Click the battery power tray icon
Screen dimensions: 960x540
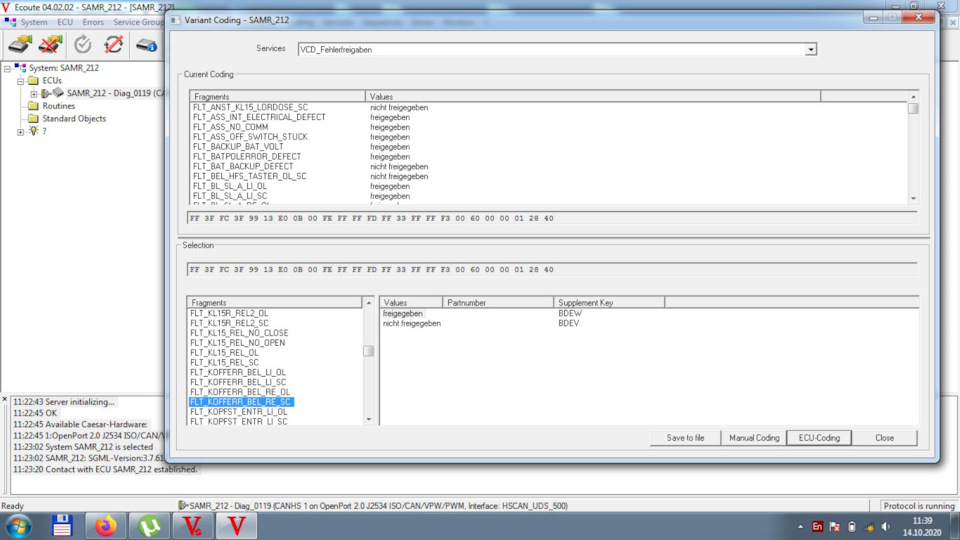click(852, 527)
